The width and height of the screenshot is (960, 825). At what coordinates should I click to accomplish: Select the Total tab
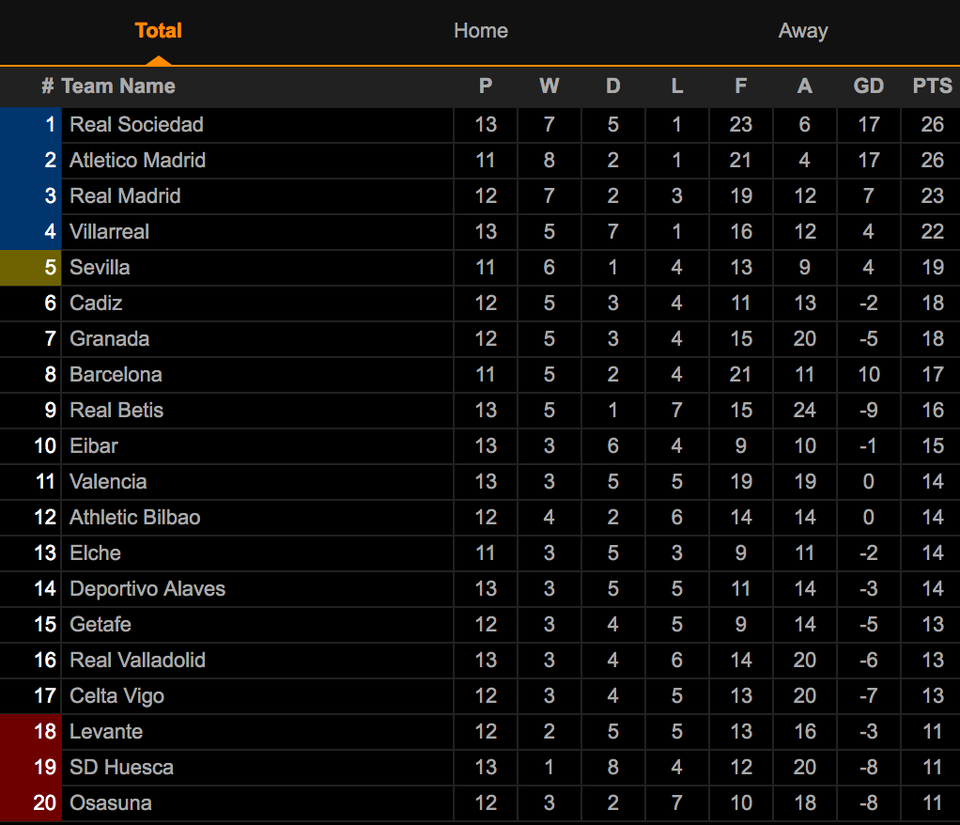(x=158, y=31)
